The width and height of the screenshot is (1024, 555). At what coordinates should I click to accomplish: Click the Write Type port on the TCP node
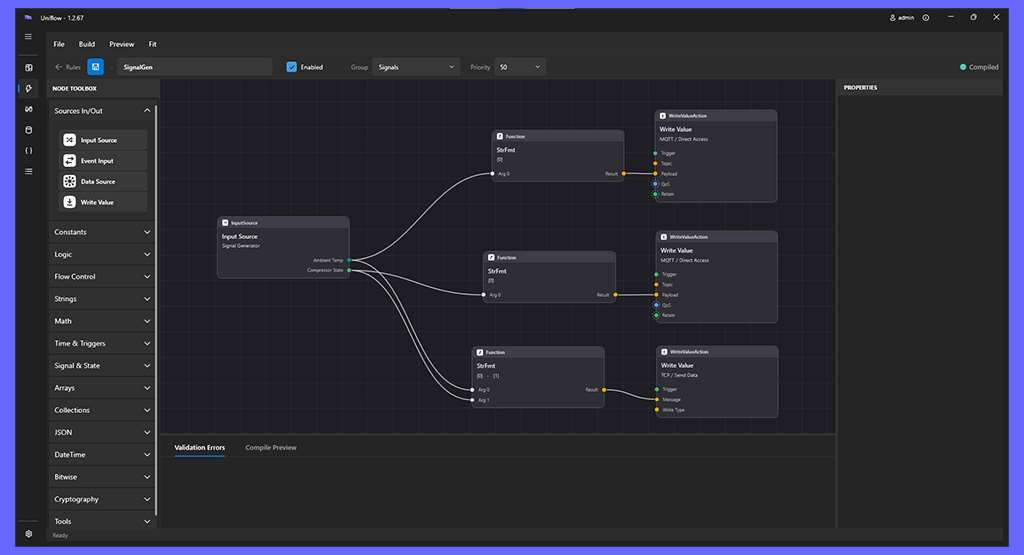657,409
